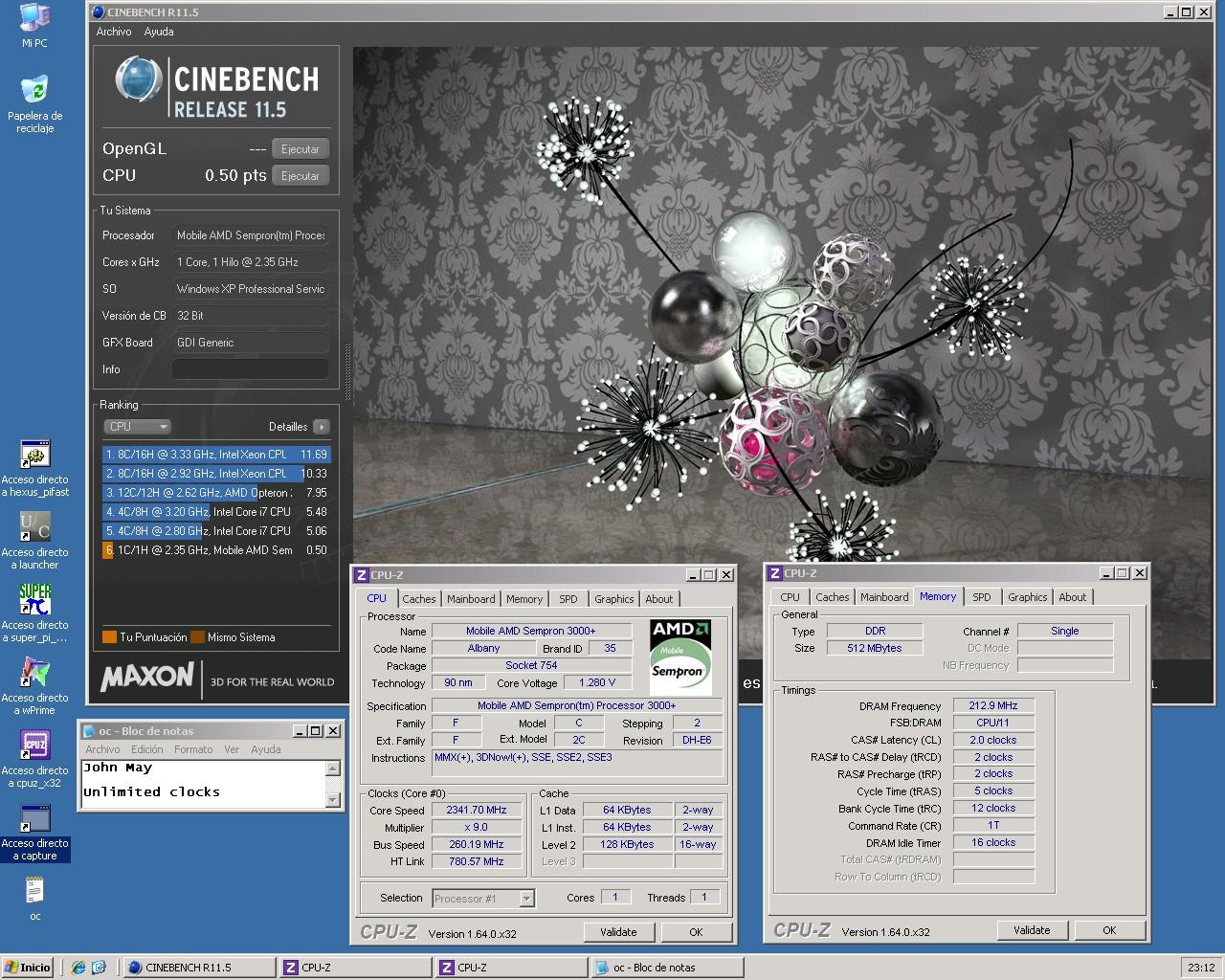Switch to Caches tab in right CPU-Z
The image size is (1225, 980).
pos(833,597)
